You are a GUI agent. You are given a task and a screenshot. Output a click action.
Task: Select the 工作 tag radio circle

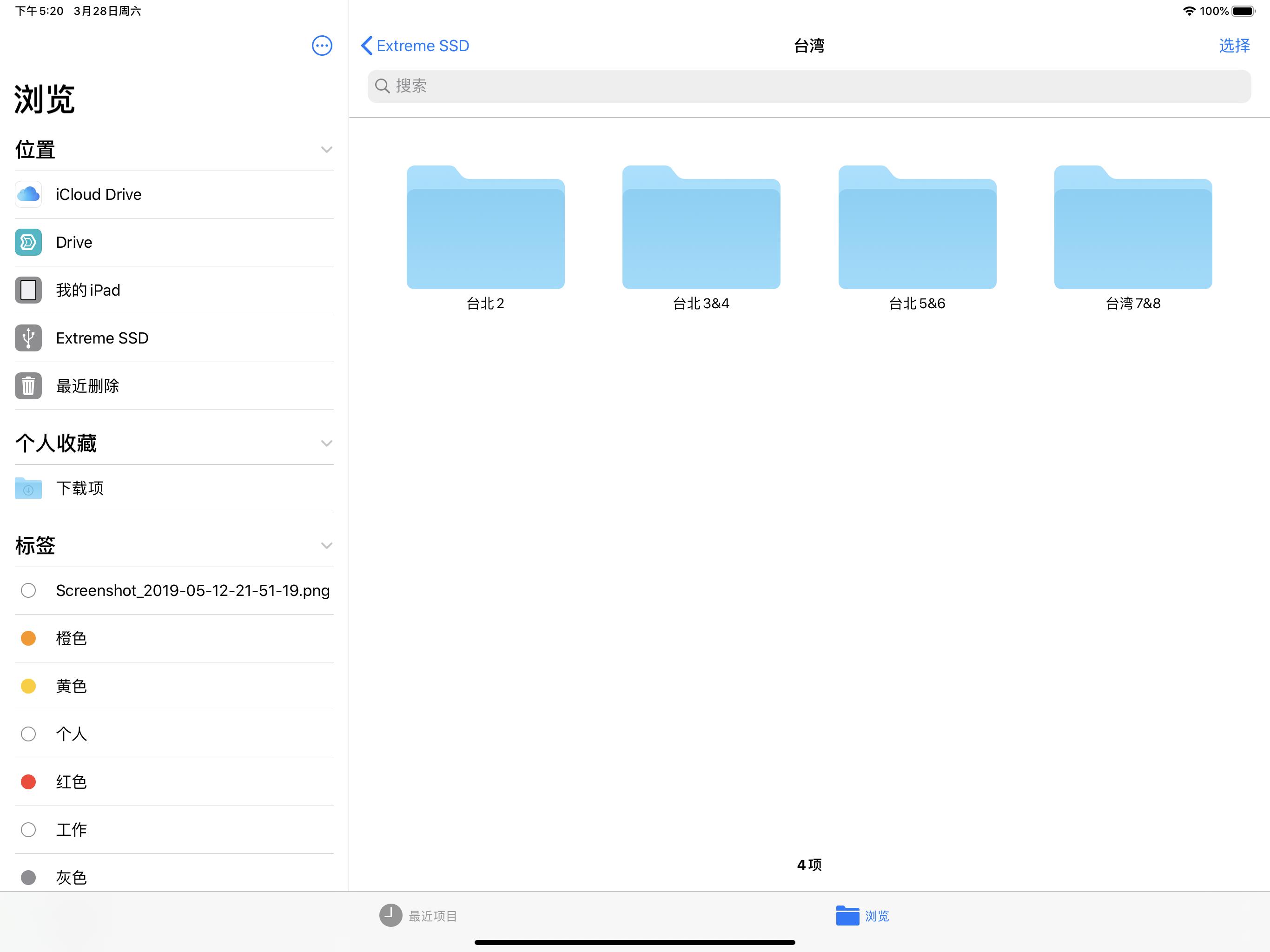[x=28, y=830]
